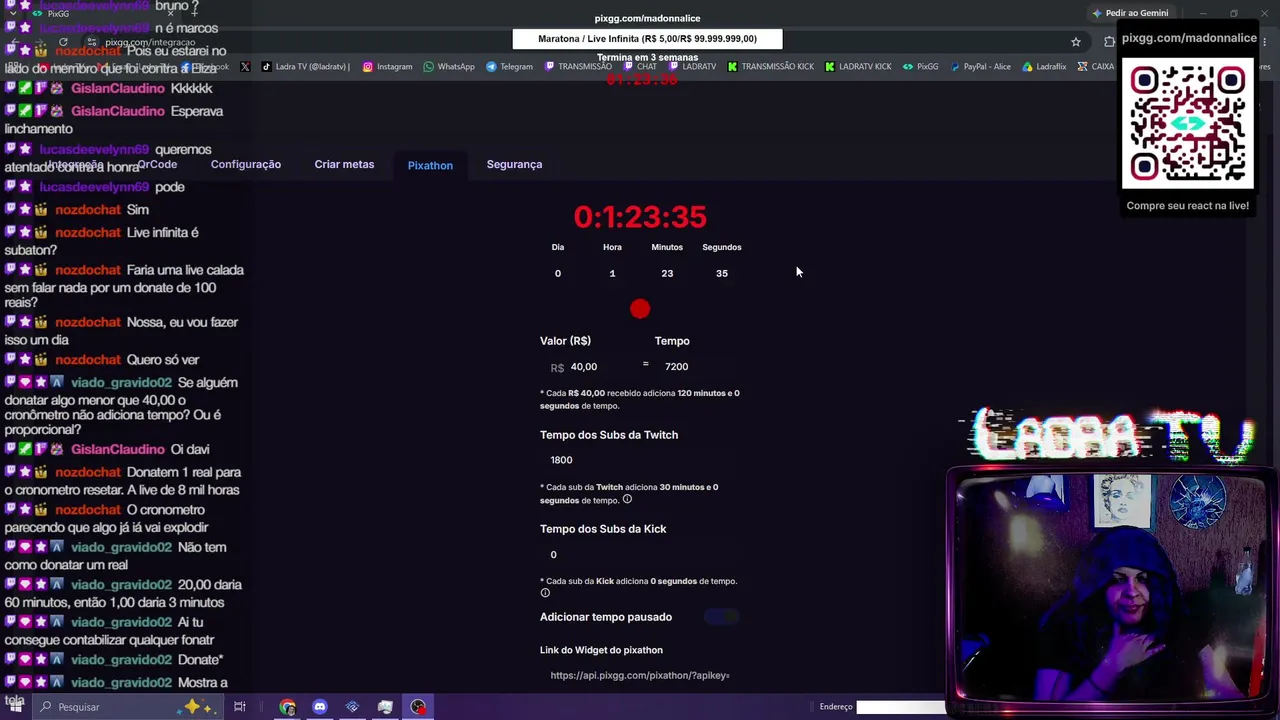Click the "Tempo dos Subs da Twitch" label
Image resolution: width=1280 pixels, height=720 pixels.
[x=609, y=435]
